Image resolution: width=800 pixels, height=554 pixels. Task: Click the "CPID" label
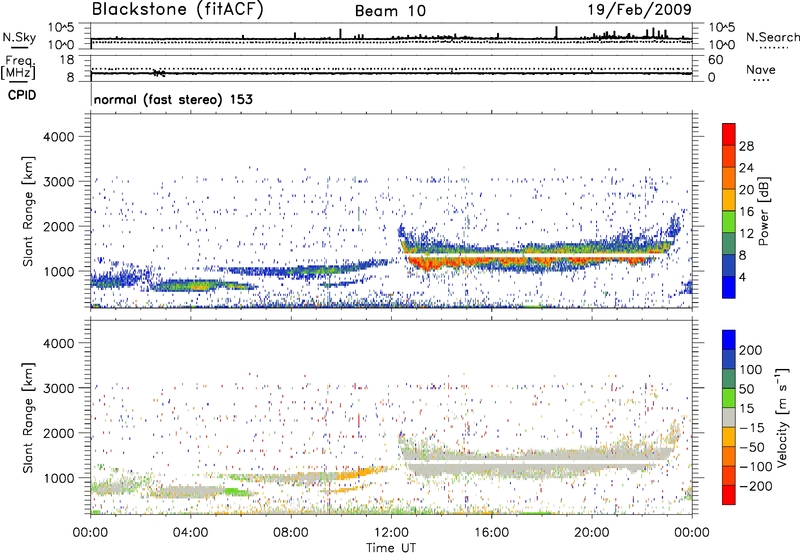tap(22, 95)
